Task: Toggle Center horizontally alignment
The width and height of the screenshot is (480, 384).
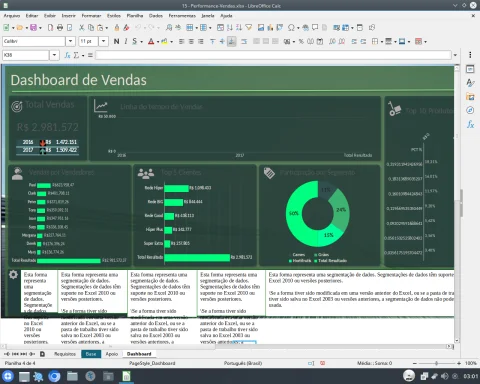Action: [191, 41]
